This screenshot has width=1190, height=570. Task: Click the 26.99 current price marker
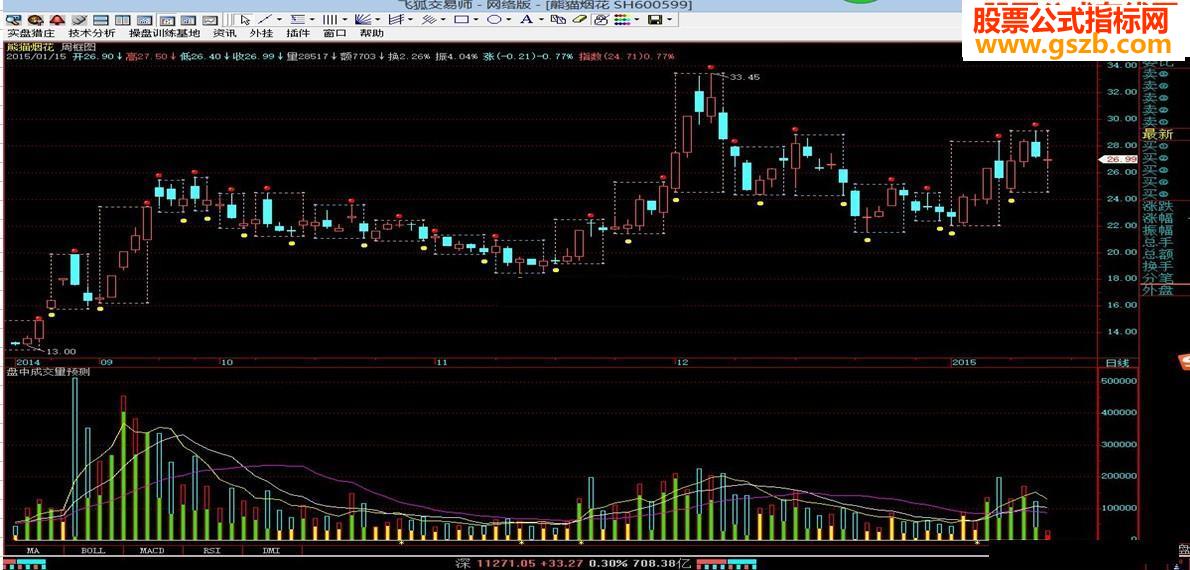coord(1119,159)
